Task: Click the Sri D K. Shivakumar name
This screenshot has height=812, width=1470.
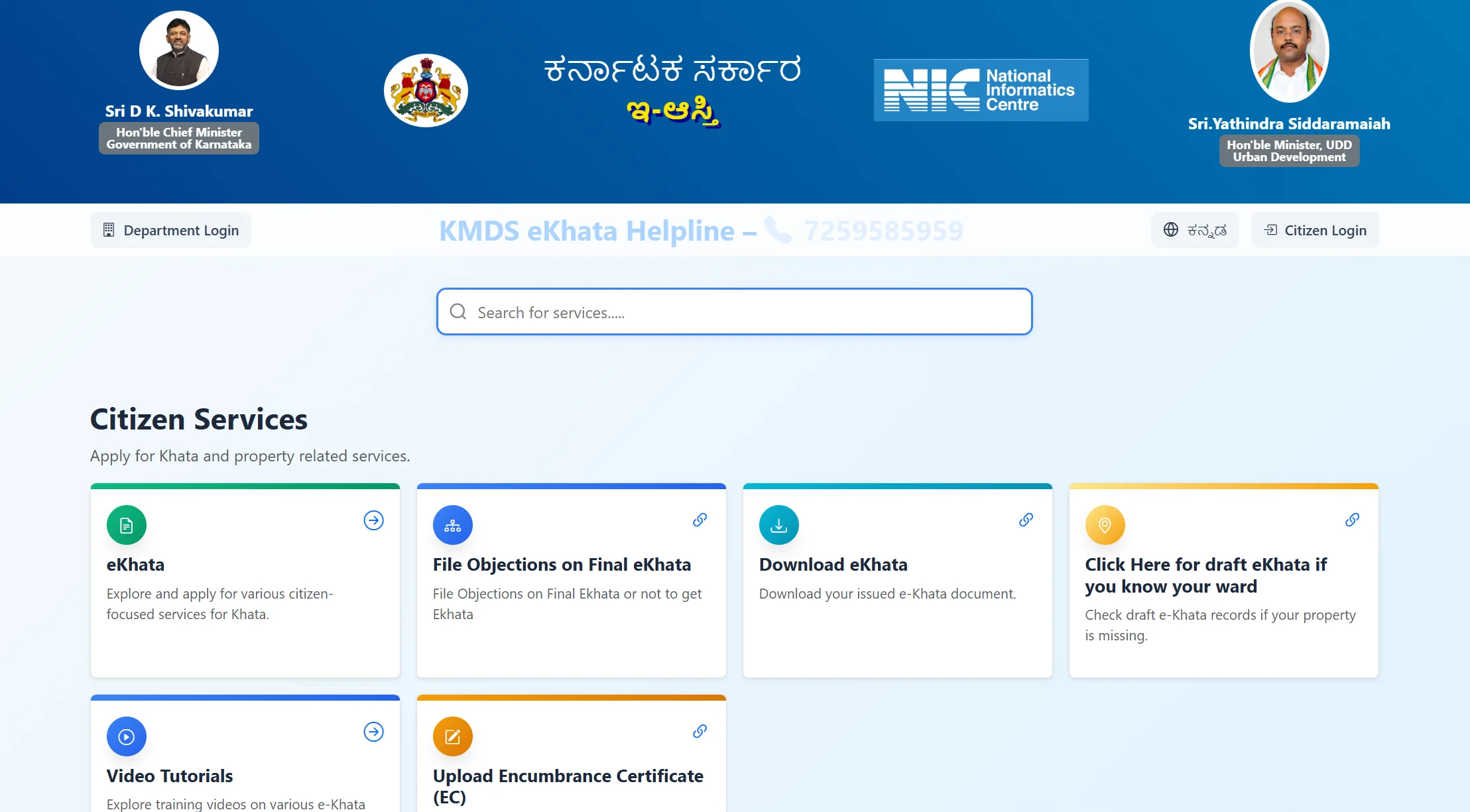Action: coord(179,111)
